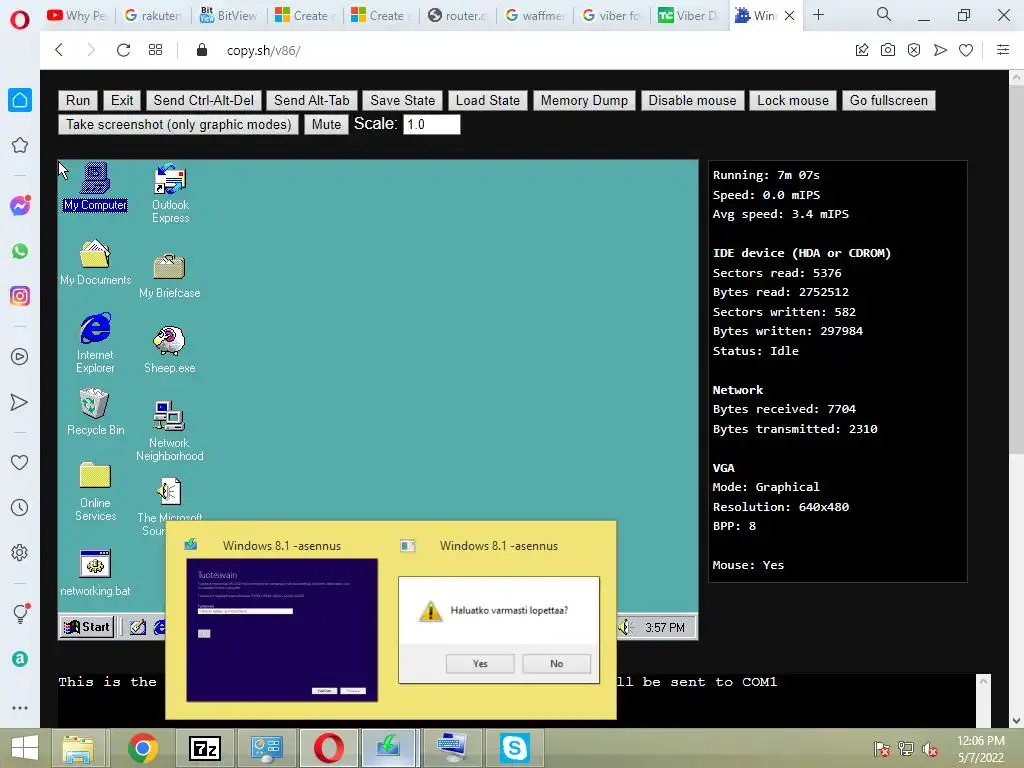Select Internet Explorer desktop icon
Screen dimensions: 1024x768
pos(95,343)
